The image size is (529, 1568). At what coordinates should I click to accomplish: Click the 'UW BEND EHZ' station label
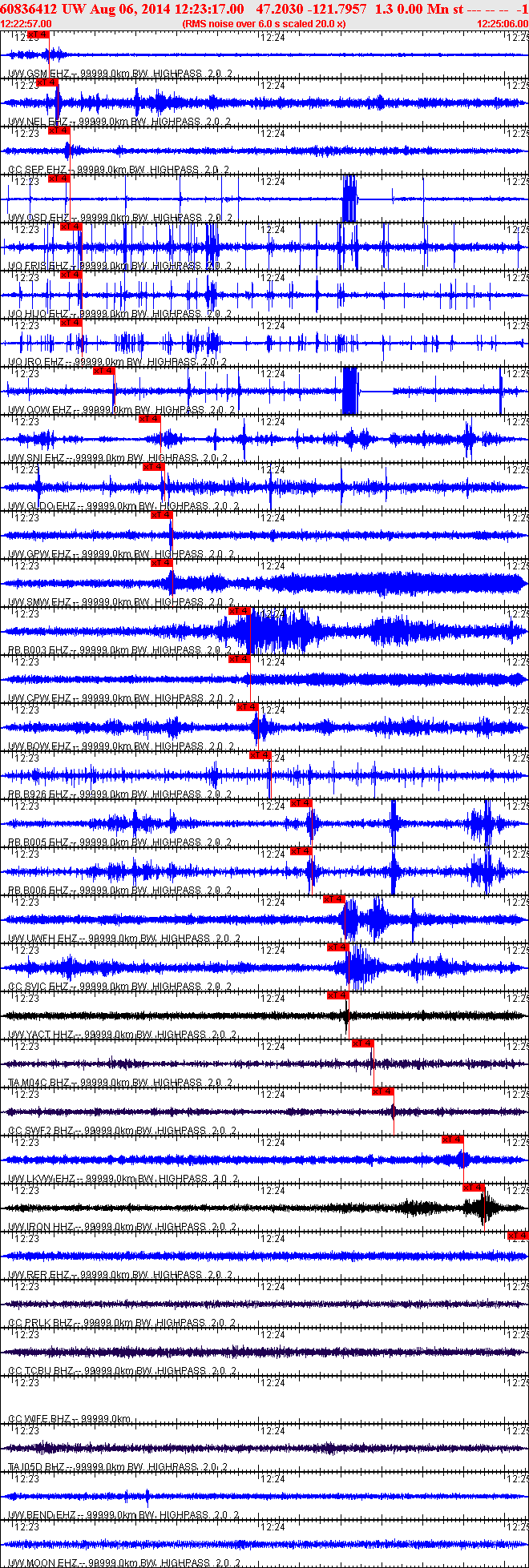tap(40, 1515)
